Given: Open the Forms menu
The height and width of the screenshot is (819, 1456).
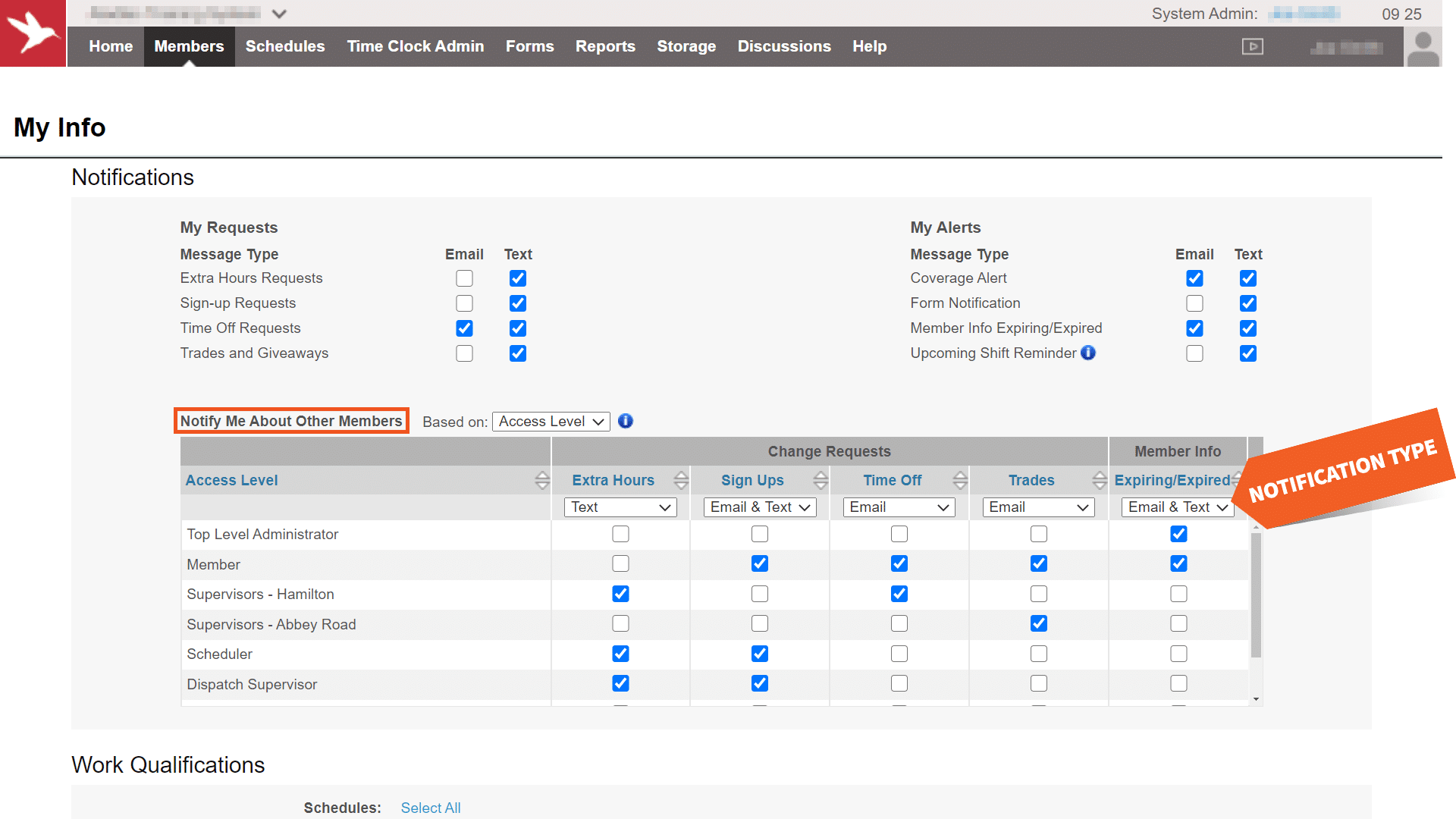Looking at the screenshot, I should (x=530, y=46).
